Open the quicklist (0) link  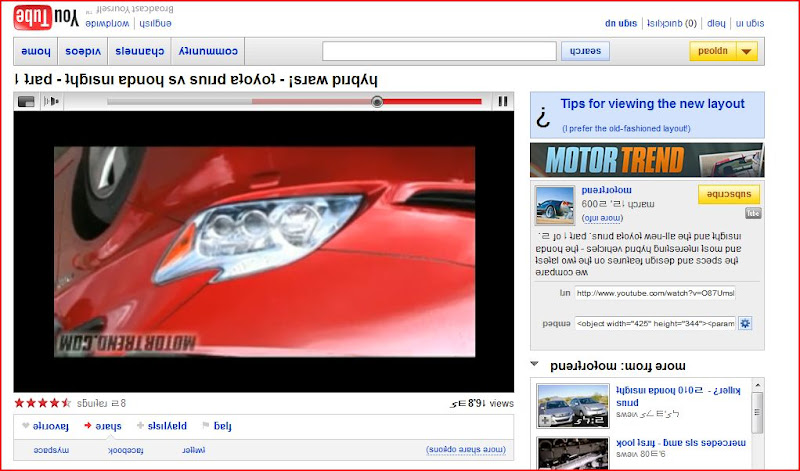[671, 23]
